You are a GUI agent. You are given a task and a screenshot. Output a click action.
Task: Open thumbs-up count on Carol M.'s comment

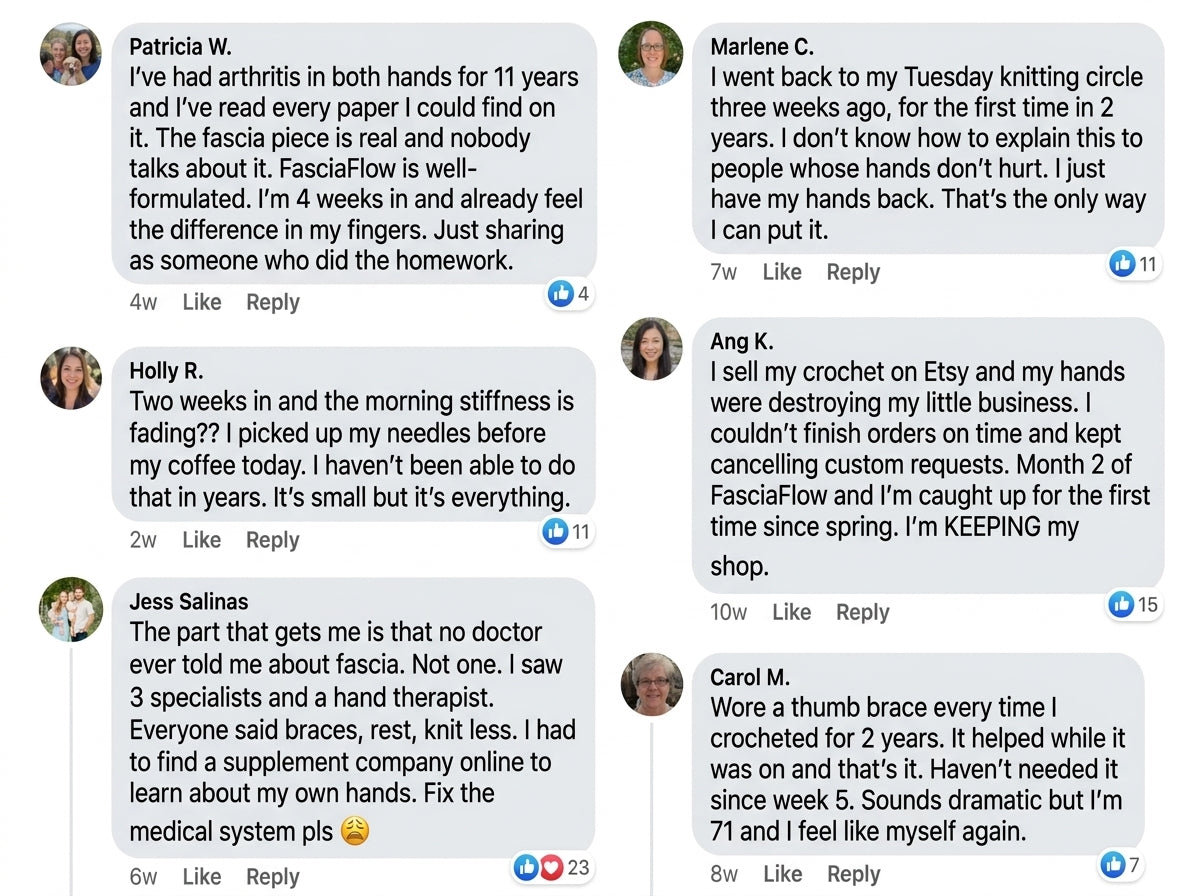(1121, 865)
